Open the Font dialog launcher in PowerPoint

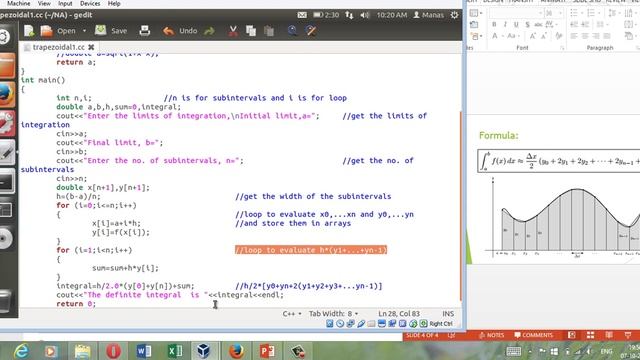(x=562, y=48)
